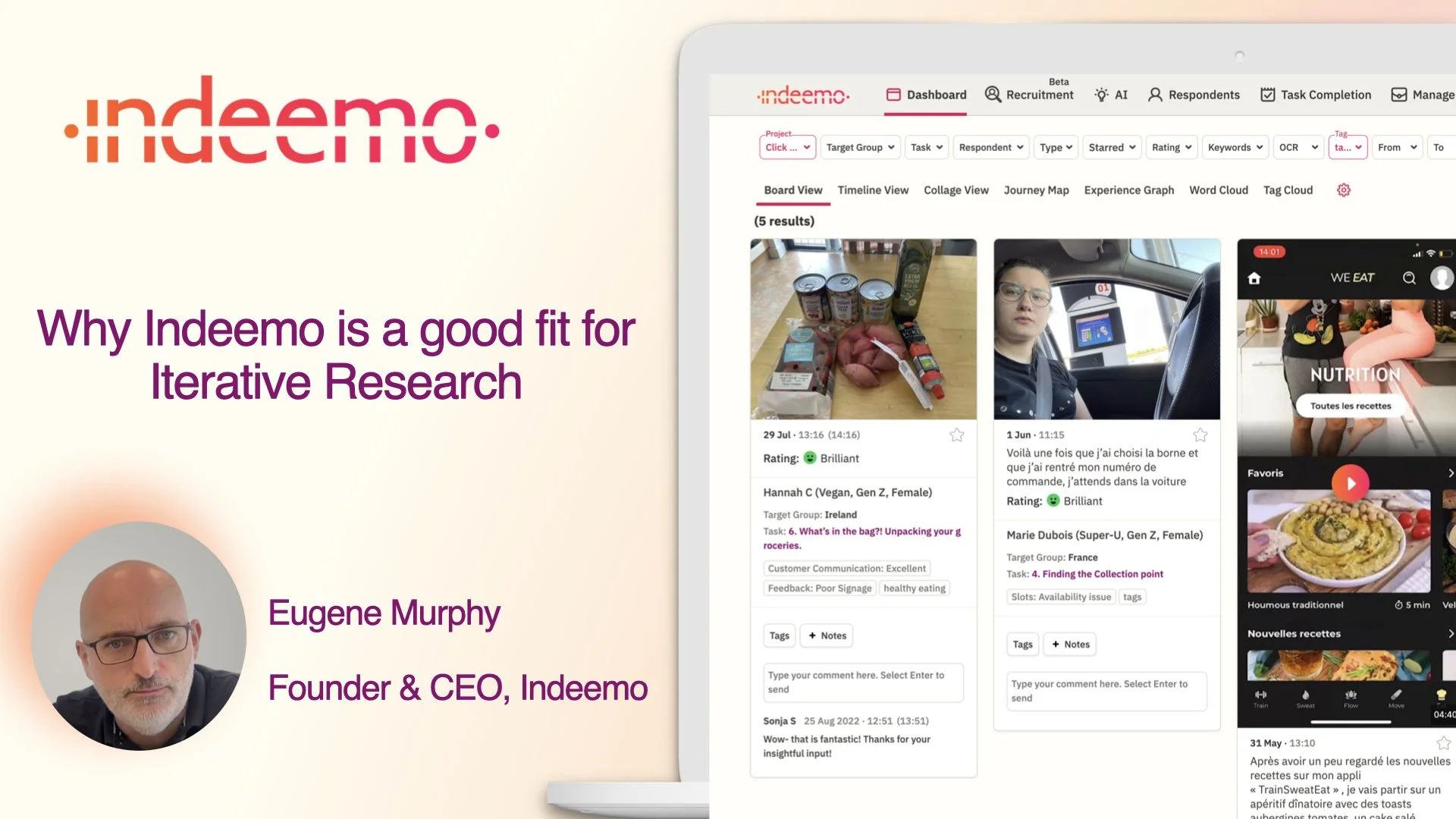Image resolution: width=1456 pixels, height=819 pixels.
Task: Click the Task Completion calendar icon
Action: click(1267, 95)
